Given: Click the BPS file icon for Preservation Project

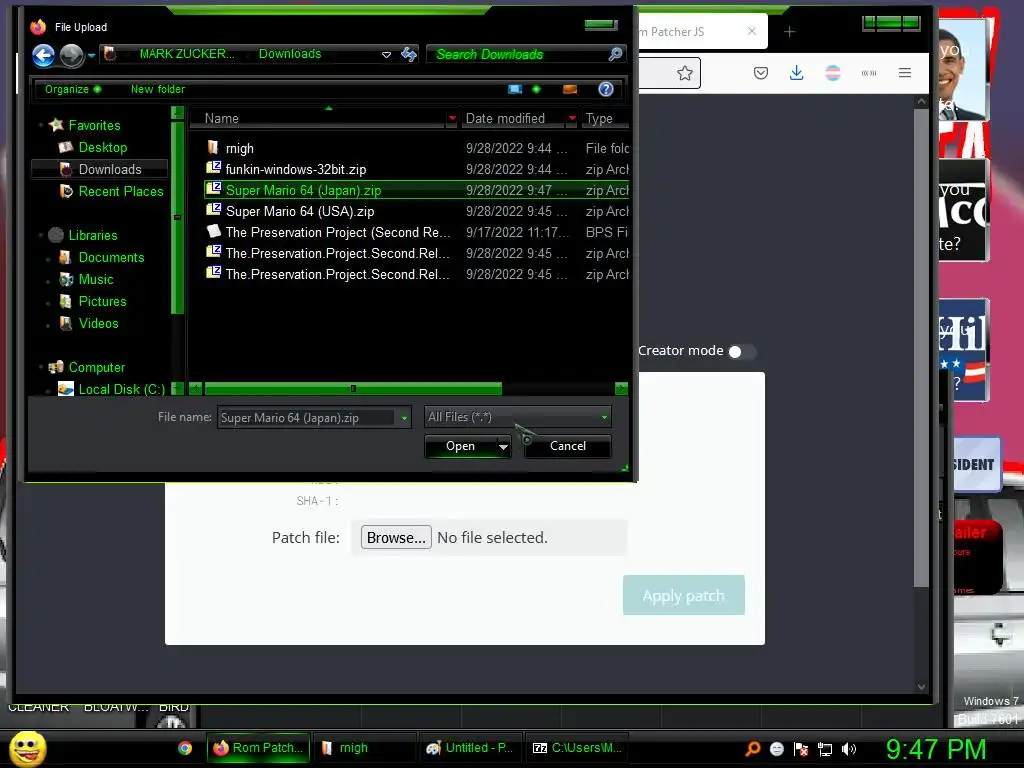Looking at the screenshot, I should point(213,231).
